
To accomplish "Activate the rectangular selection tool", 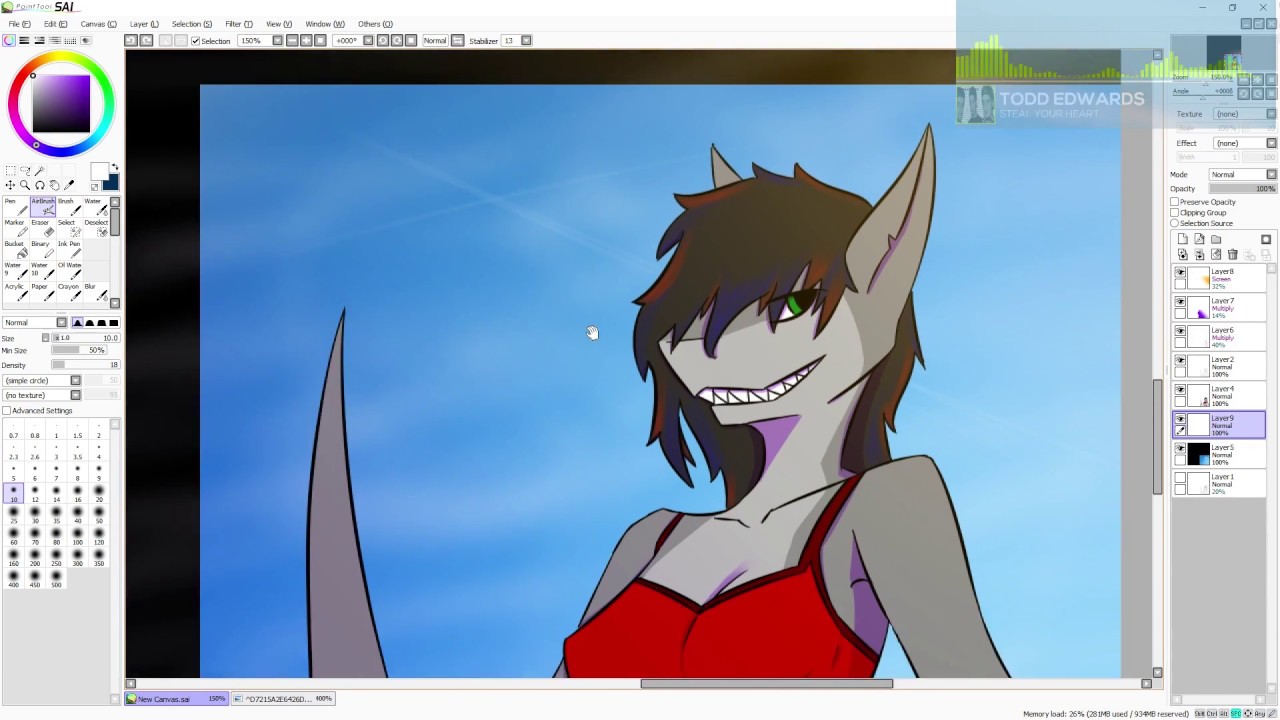I will (10, 171).
